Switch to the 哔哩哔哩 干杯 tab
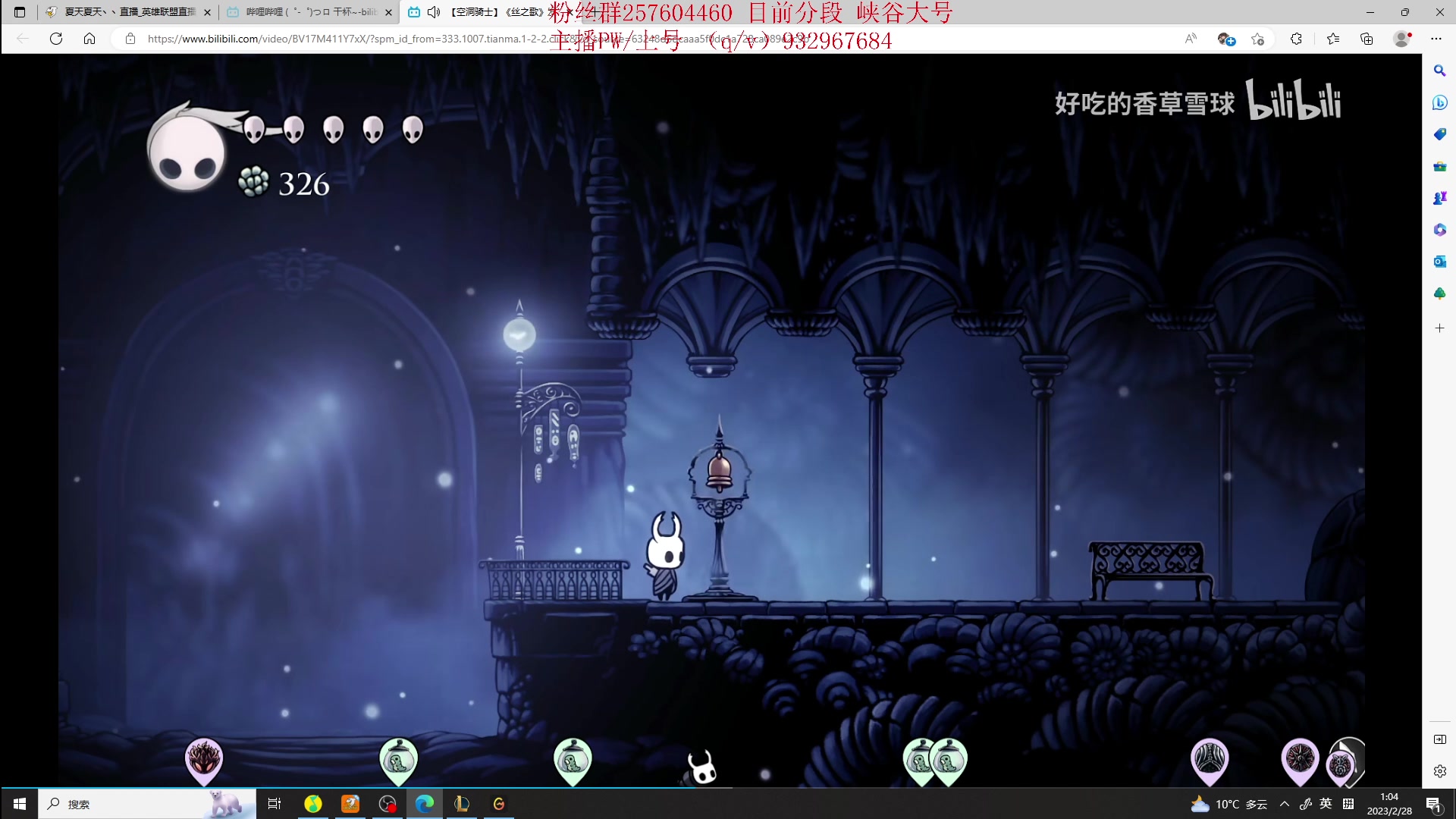1456x819 pixels. tap(309, 12)
